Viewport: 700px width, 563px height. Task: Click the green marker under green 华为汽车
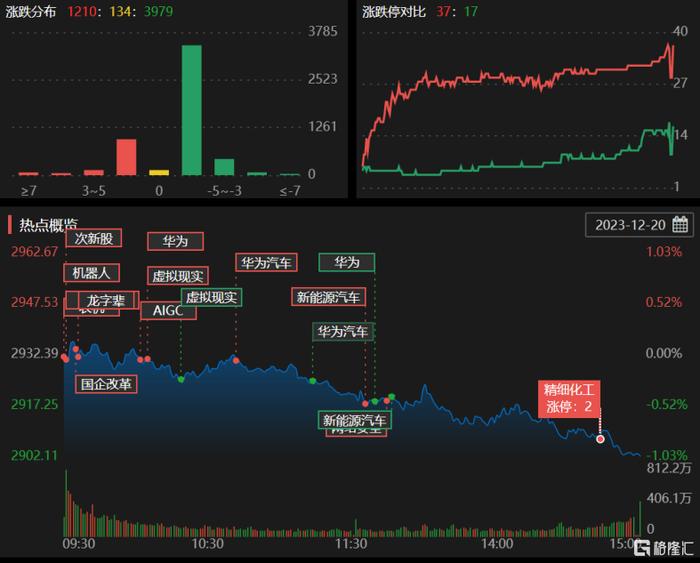pyautogui.click(x=312, y=381)
